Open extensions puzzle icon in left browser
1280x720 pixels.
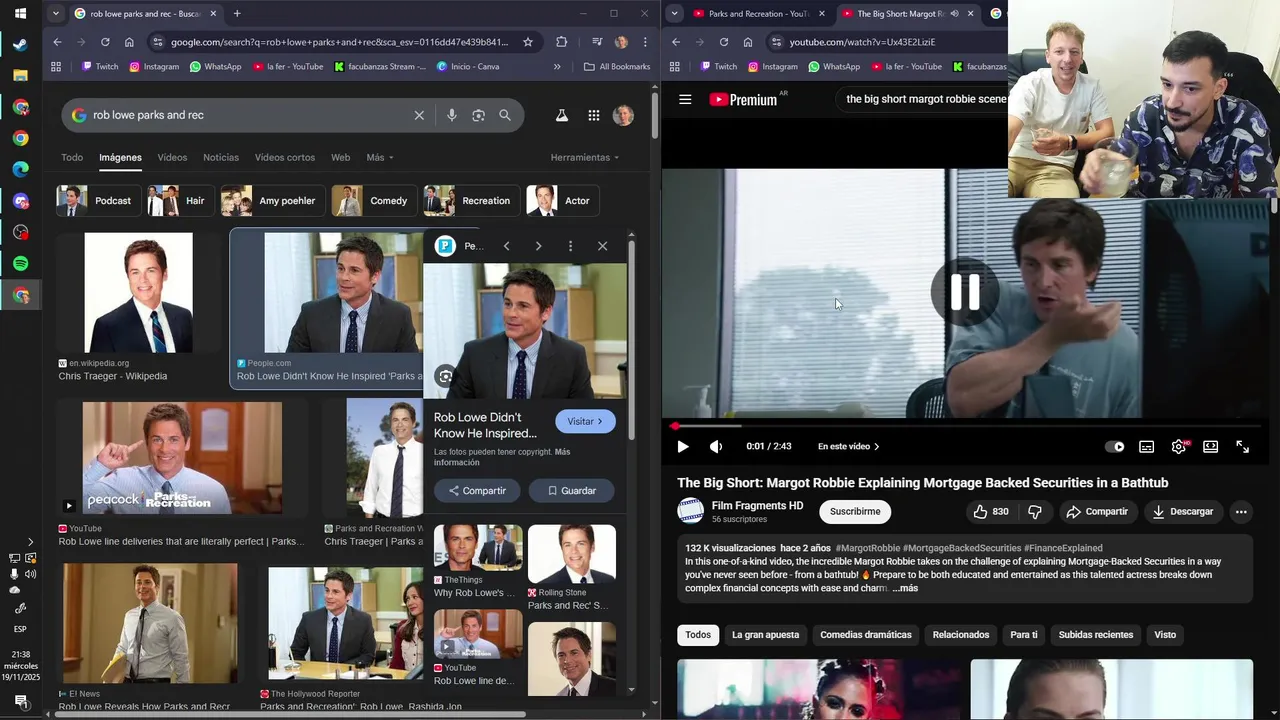coord(562,42)
